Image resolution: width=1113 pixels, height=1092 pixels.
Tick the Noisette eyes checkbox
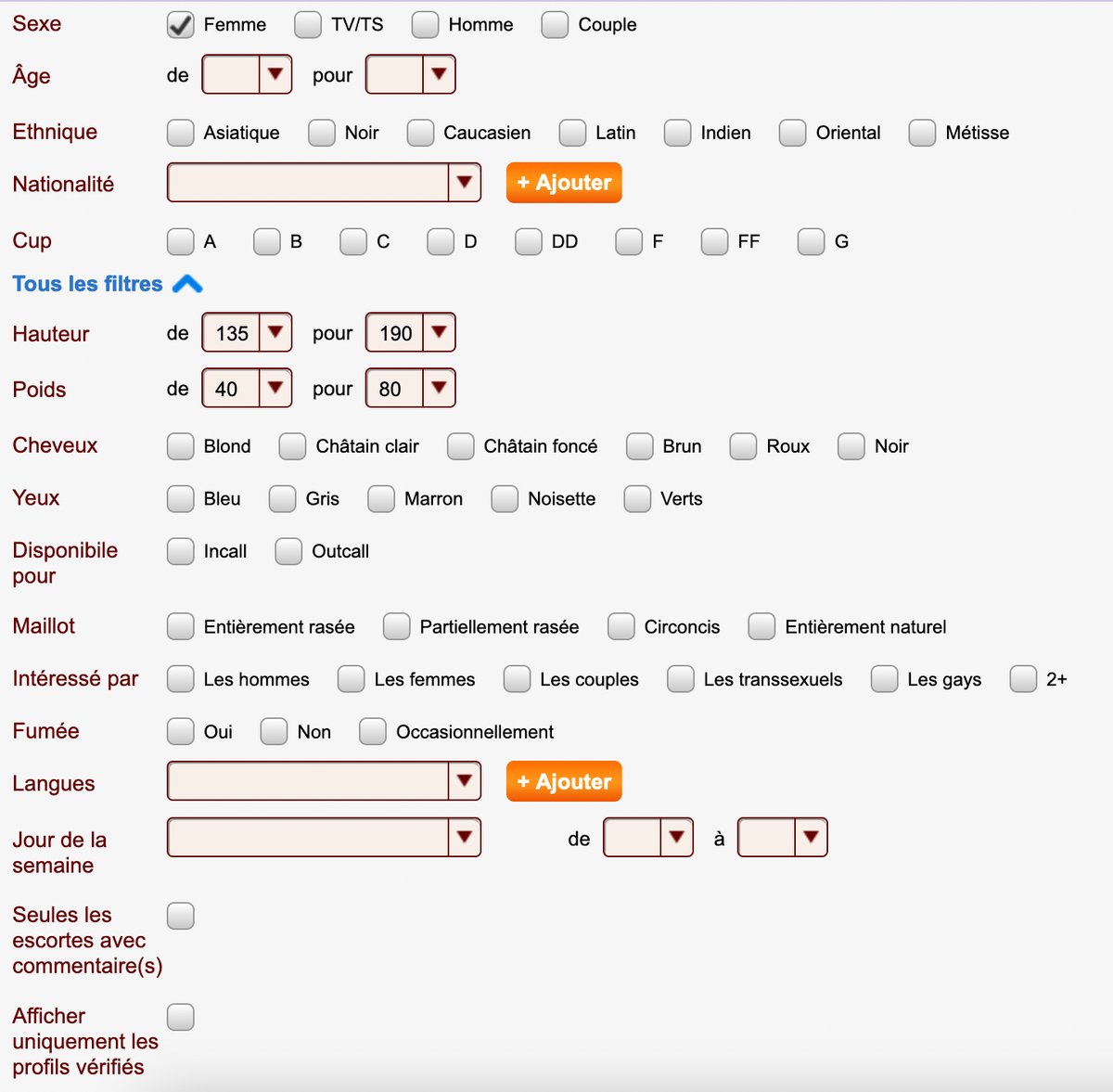505,499
